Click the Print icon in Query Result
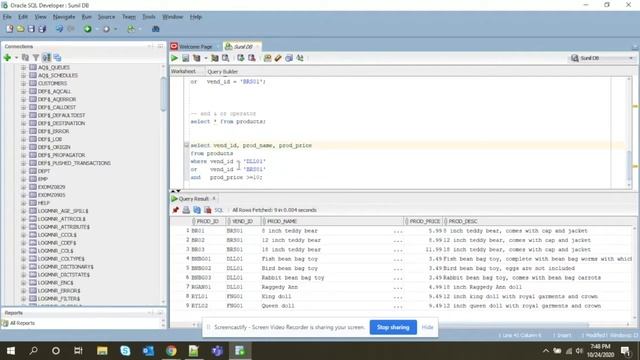This screenshot has width=640, height=360. [186, 210]
